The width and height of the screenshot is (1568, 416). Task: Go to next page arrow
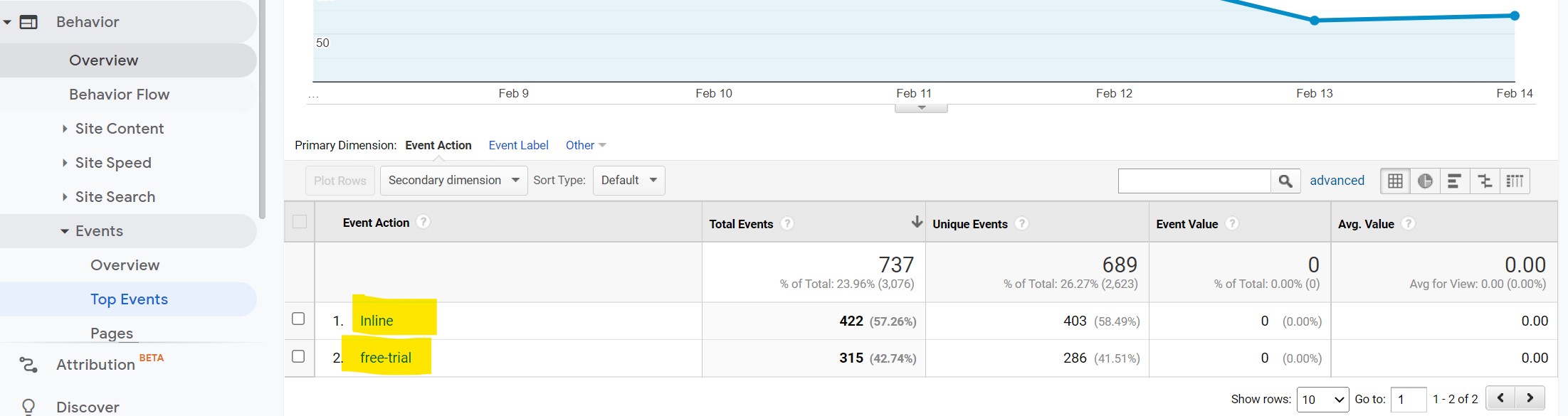point(1530,398)
